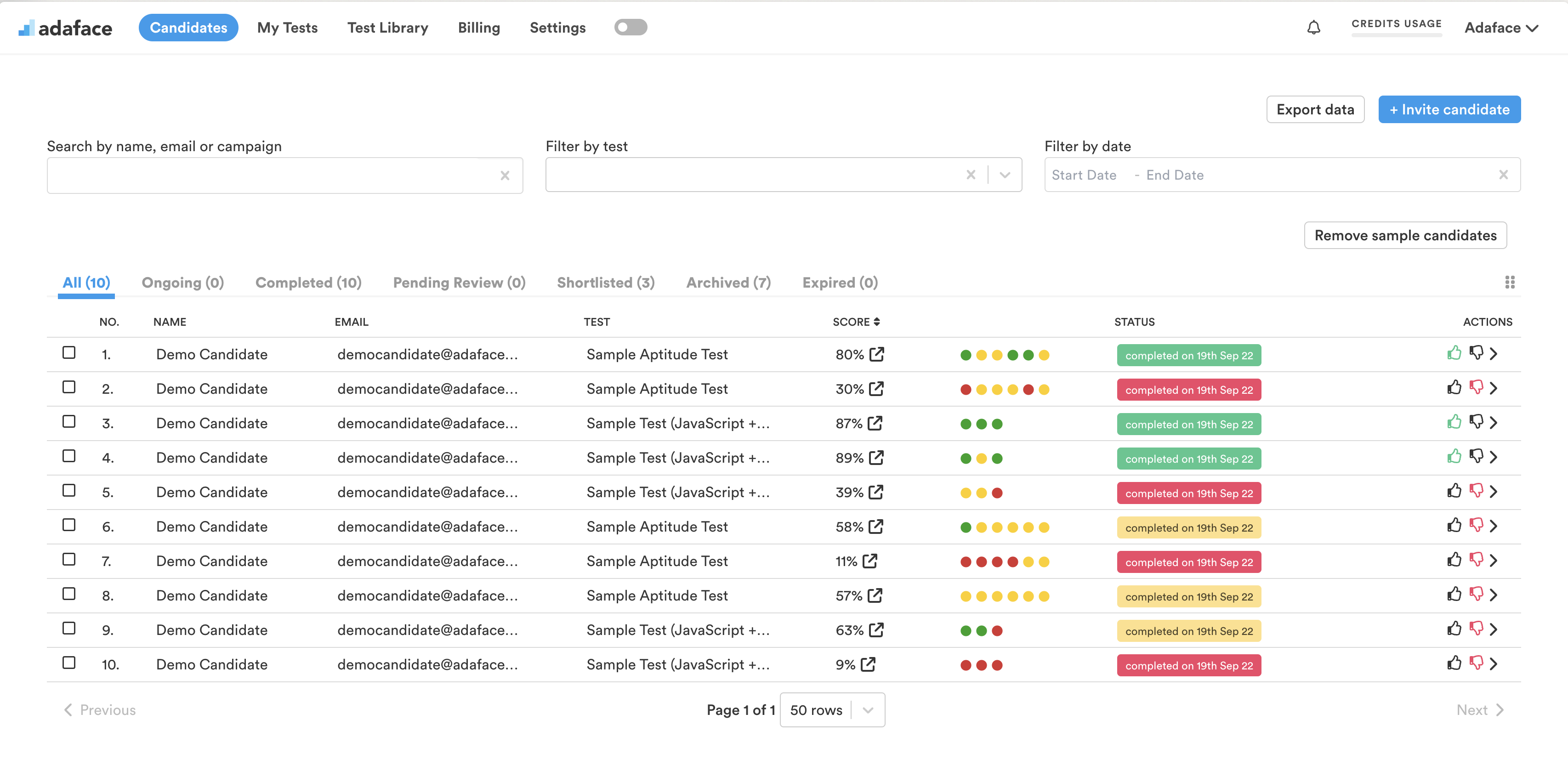The height and width of the screenshot is (782, 1568).
Task: Open the Settings page
Action: pos(557,28)
